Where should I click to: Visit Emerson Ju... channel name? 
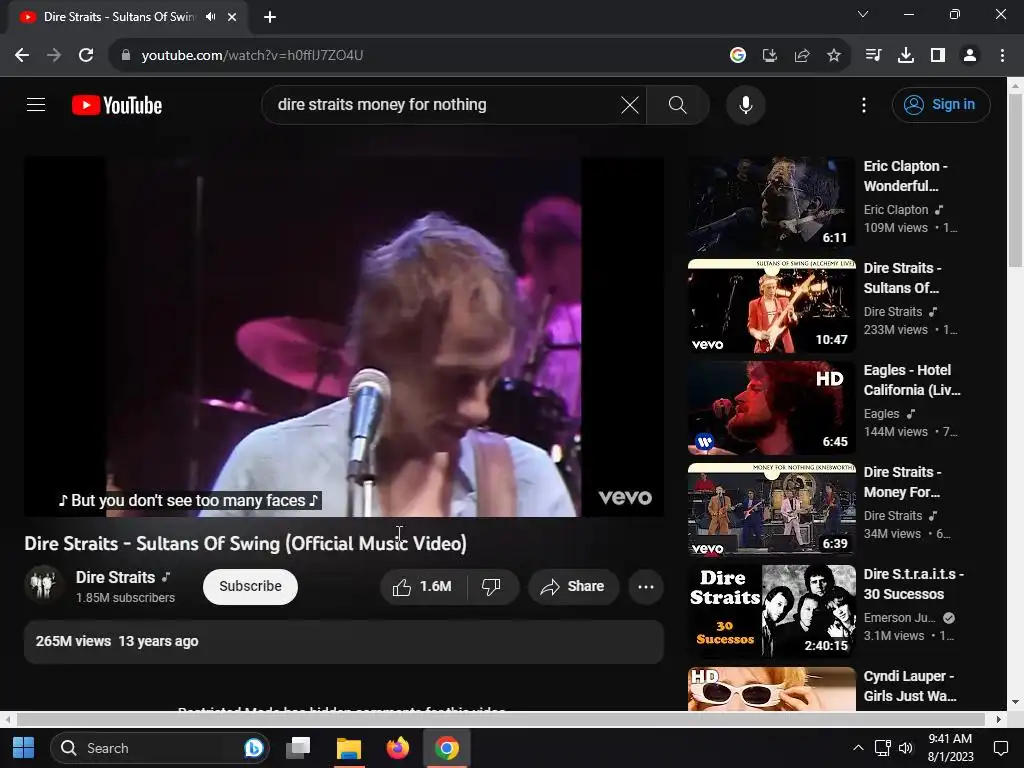[899, 618]
